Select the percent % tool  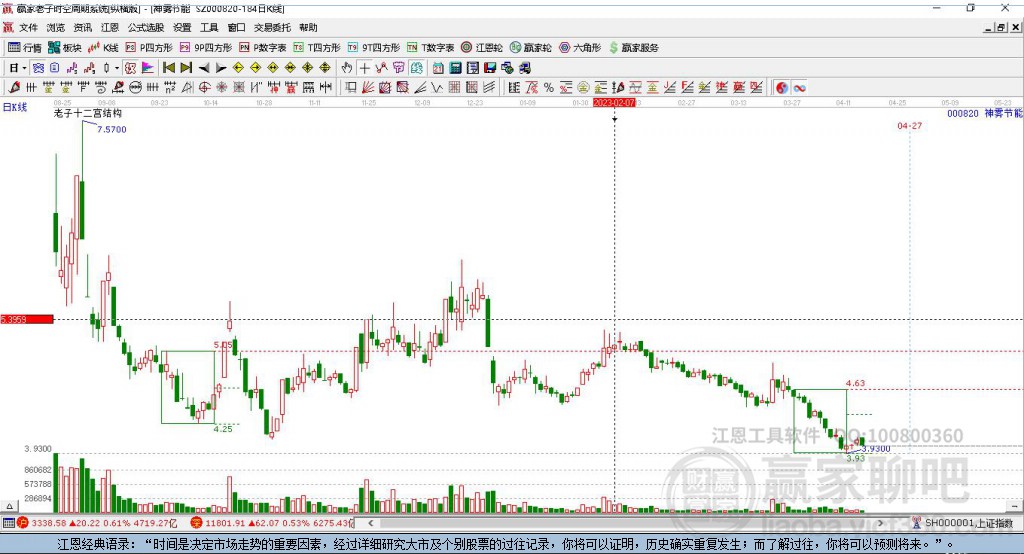[x=549, y=88]
